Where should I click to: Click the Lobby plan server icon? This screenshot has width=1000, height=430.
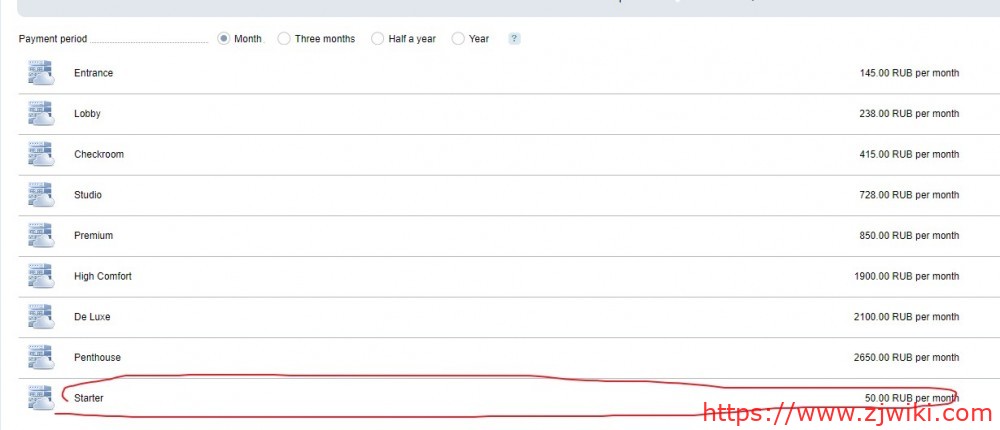click(x=40, y=114)
